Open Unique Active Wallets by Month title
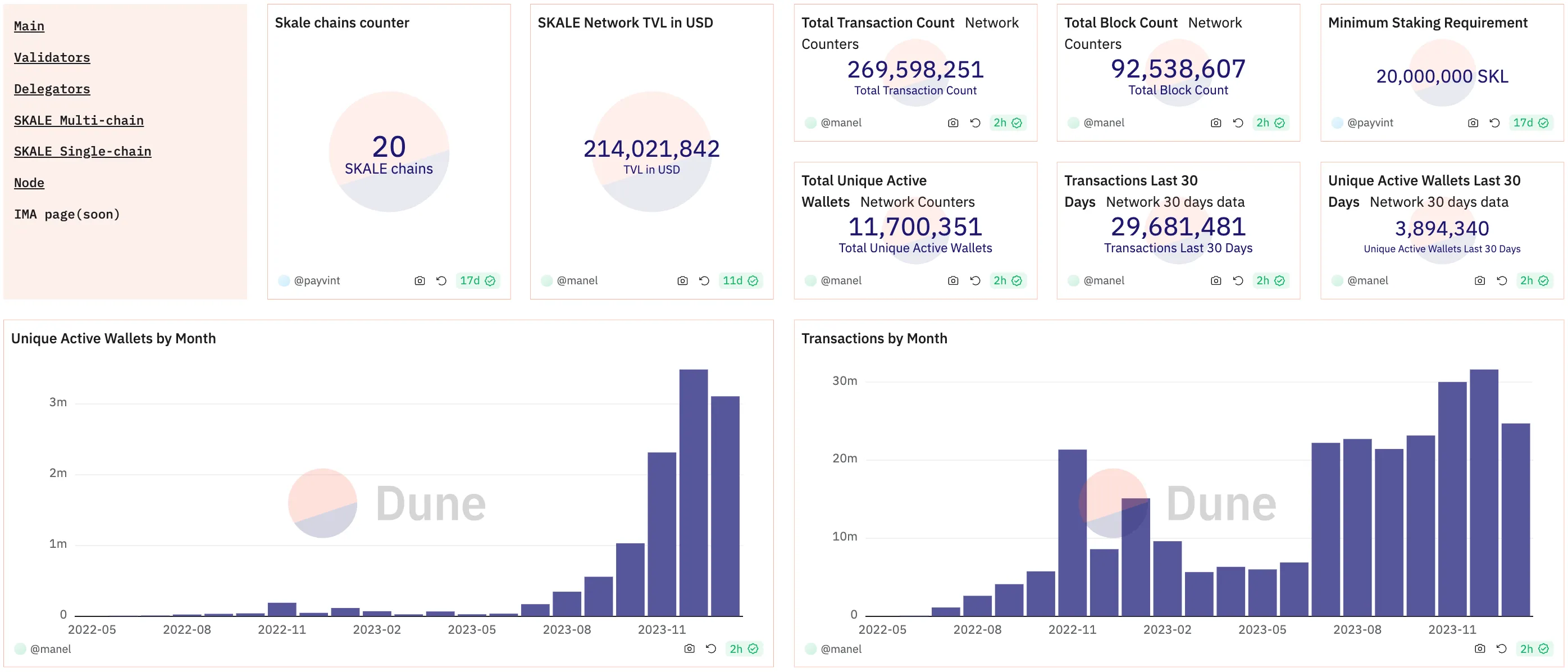This screenshot has width=1568, height=672. coord(114,339)
